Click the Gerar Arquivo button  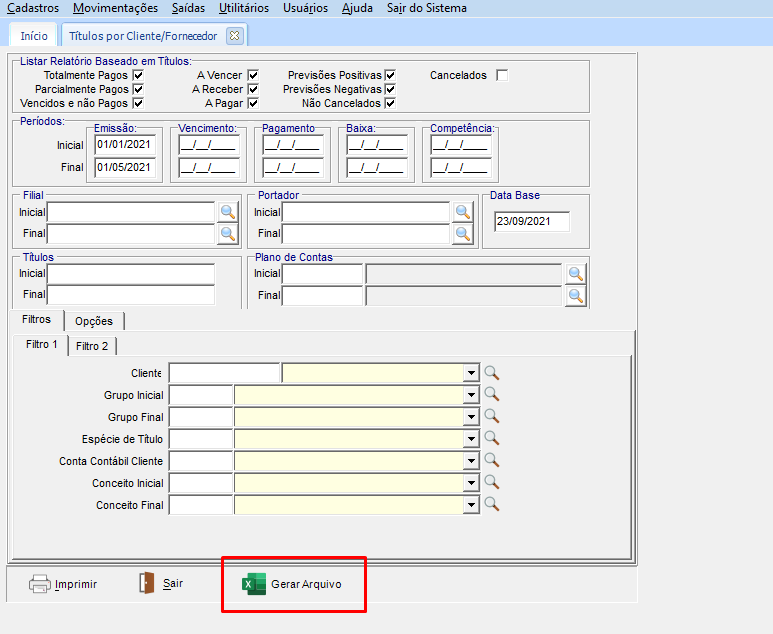(294, 584)
